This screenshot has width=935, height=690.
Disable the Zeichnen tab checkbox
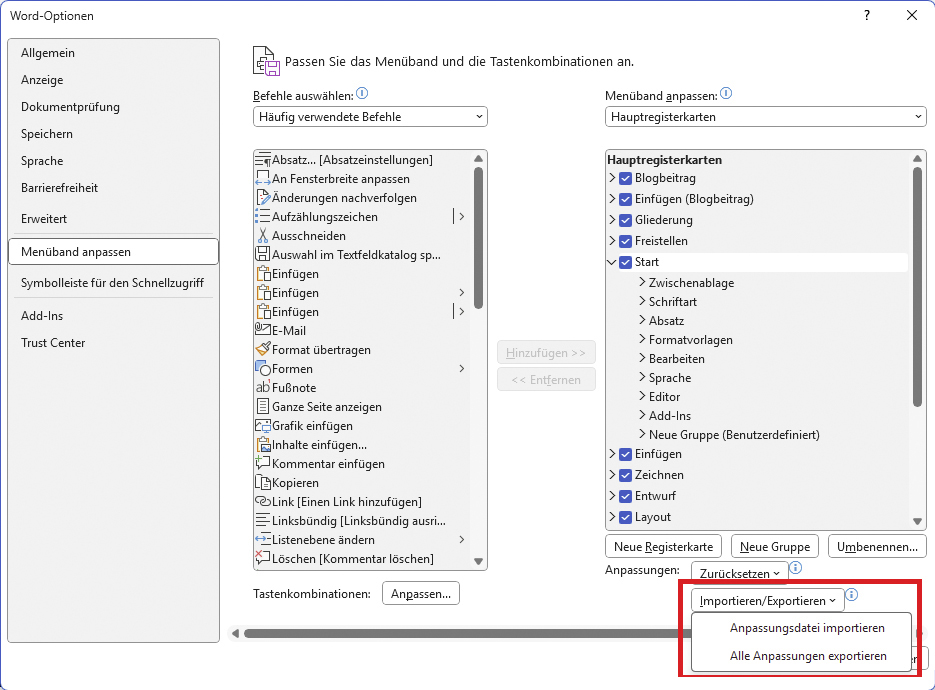pyautogui.click(x=626, y=475)
